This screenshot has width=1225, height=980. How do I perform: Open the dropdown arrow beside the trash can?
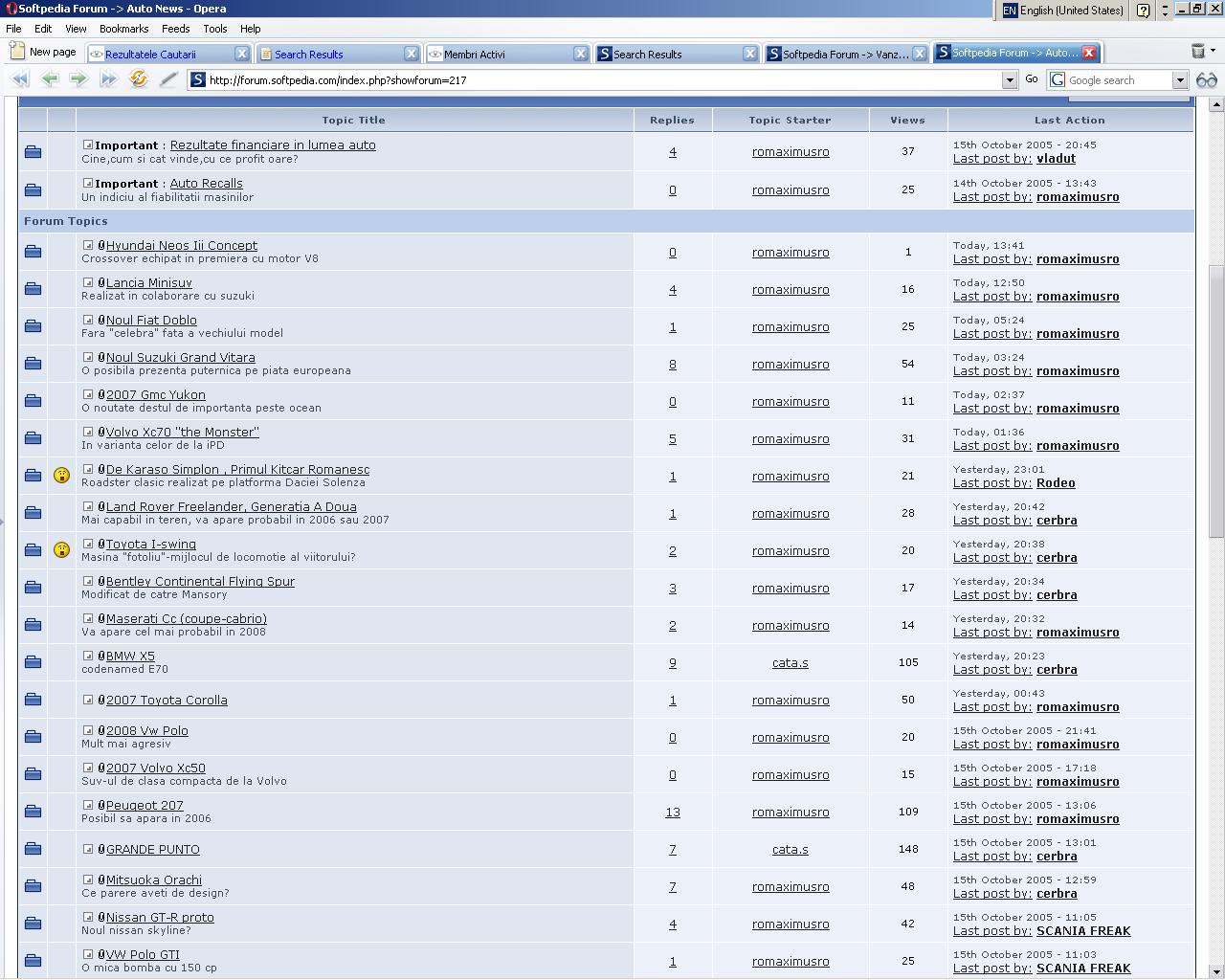(1213, 52)
